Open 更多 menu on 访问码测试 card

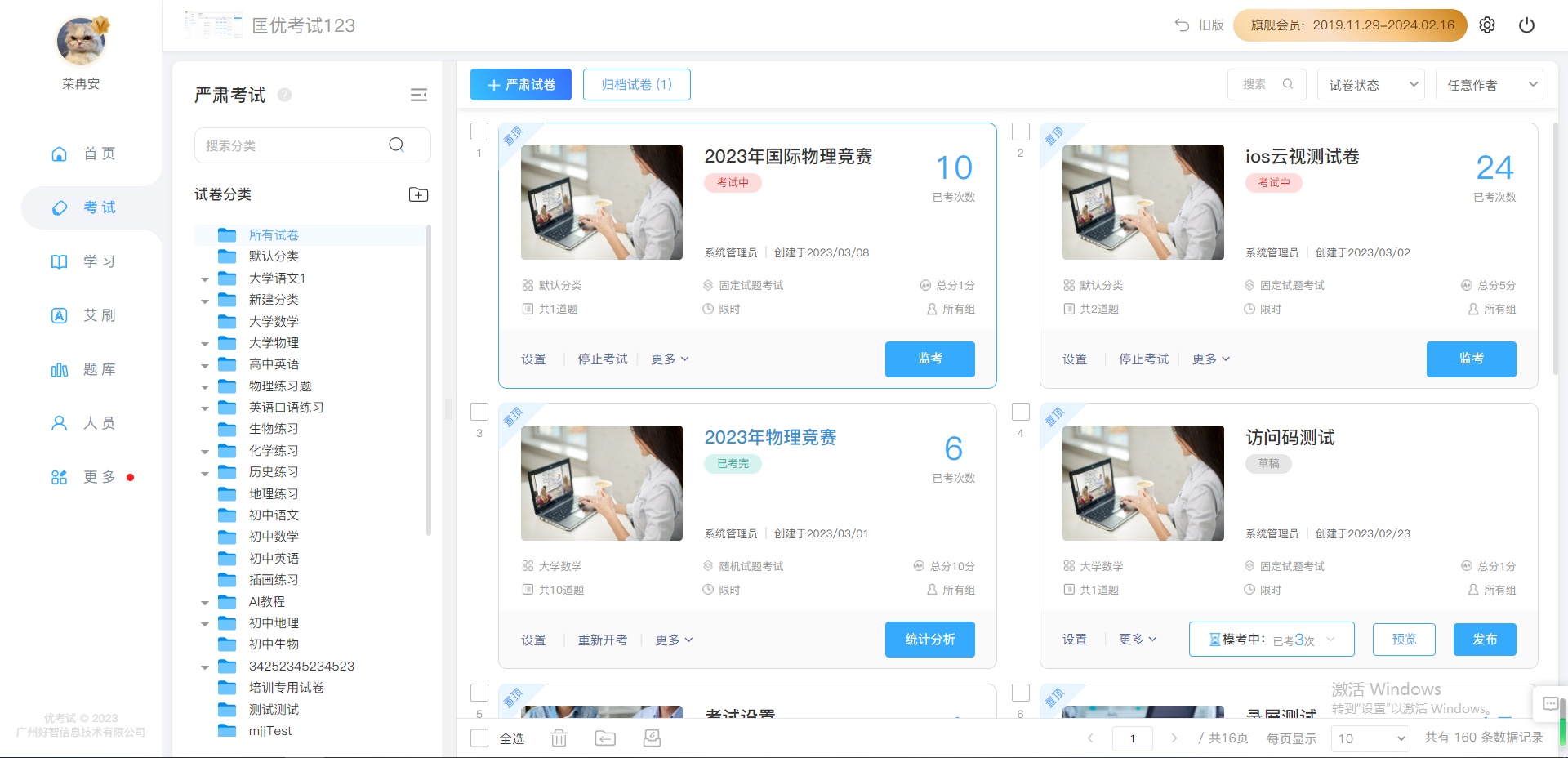(1138, 640)
